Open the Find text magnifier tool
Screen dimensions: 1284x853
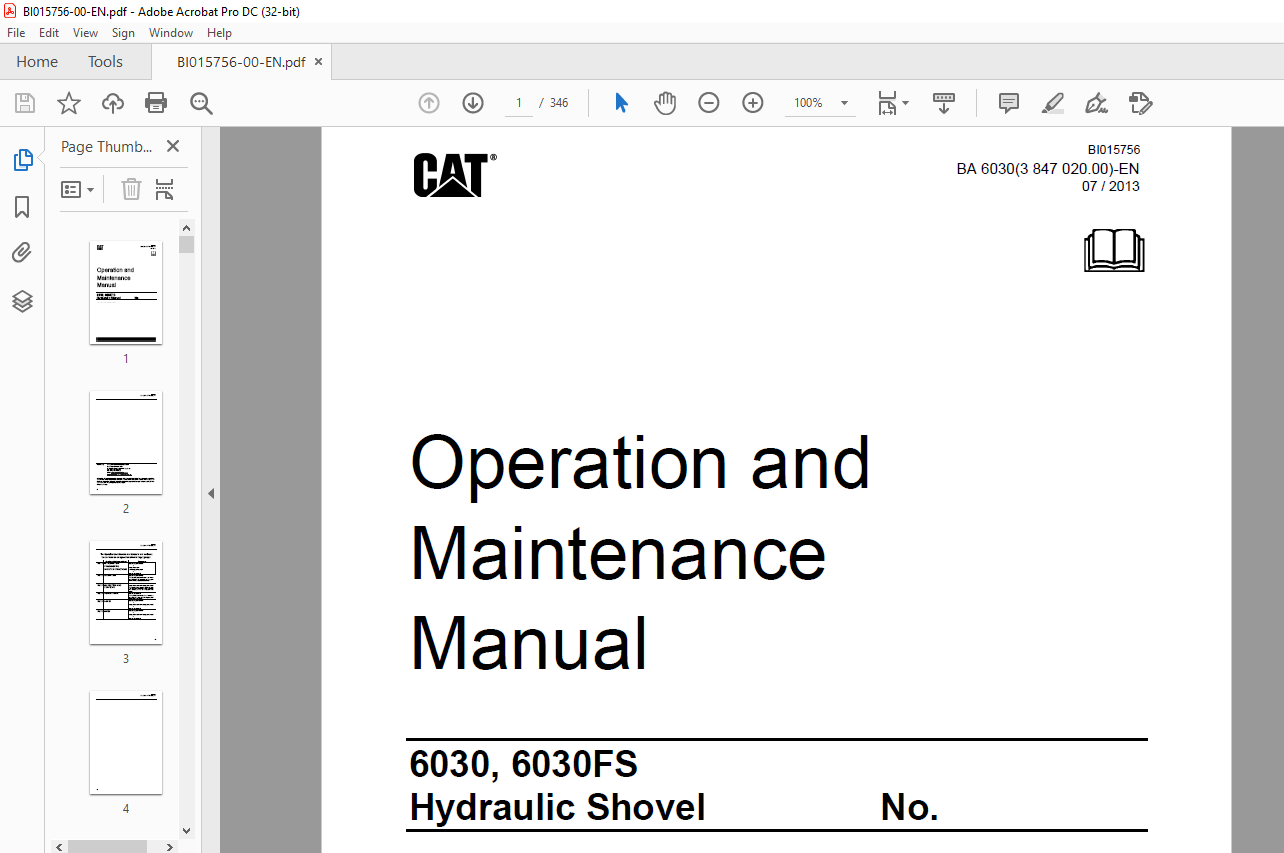[x=201, y=103]
